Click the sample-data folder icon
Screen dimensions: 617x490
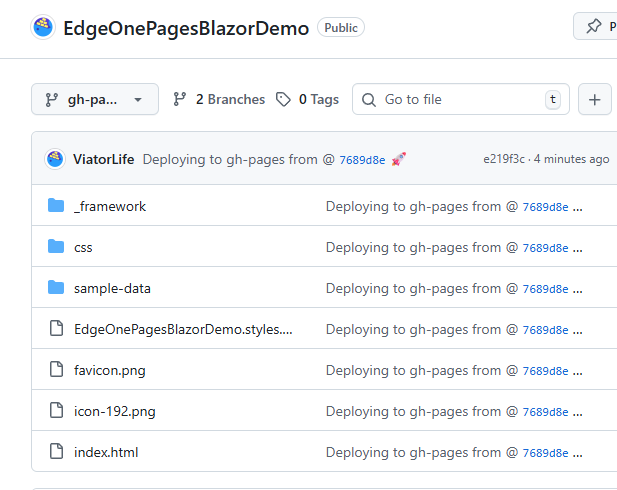tap(56, 287)
